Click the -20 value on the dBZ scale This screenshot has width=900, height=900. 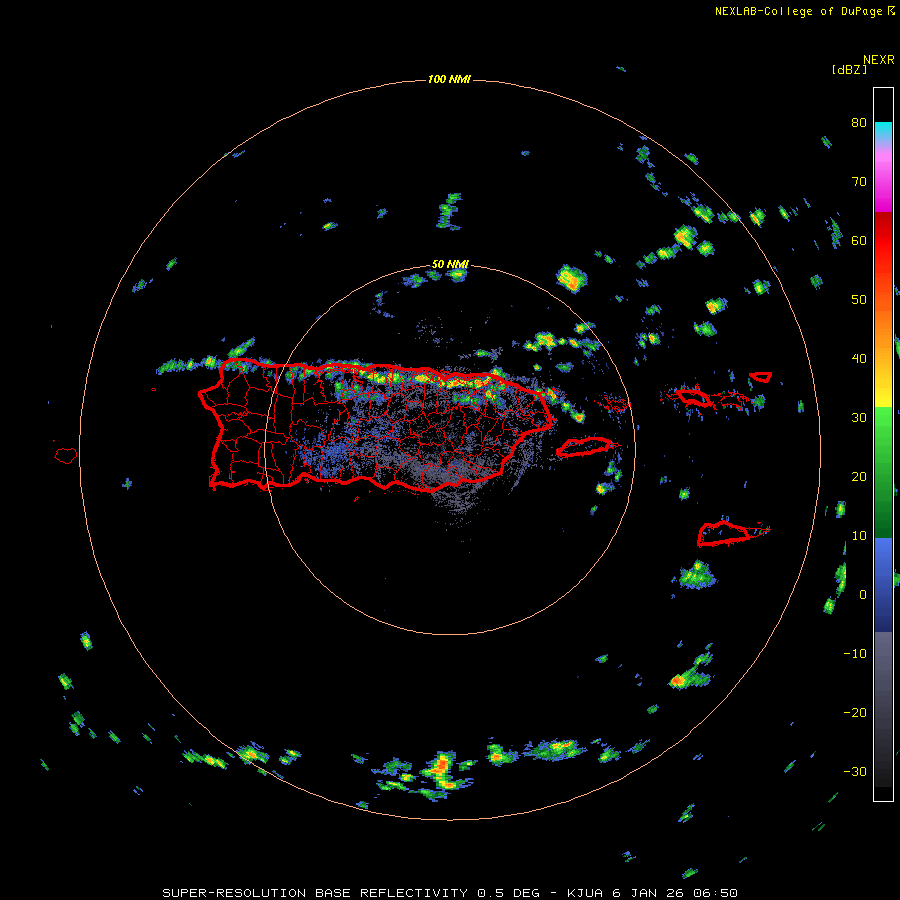[855, 713]
